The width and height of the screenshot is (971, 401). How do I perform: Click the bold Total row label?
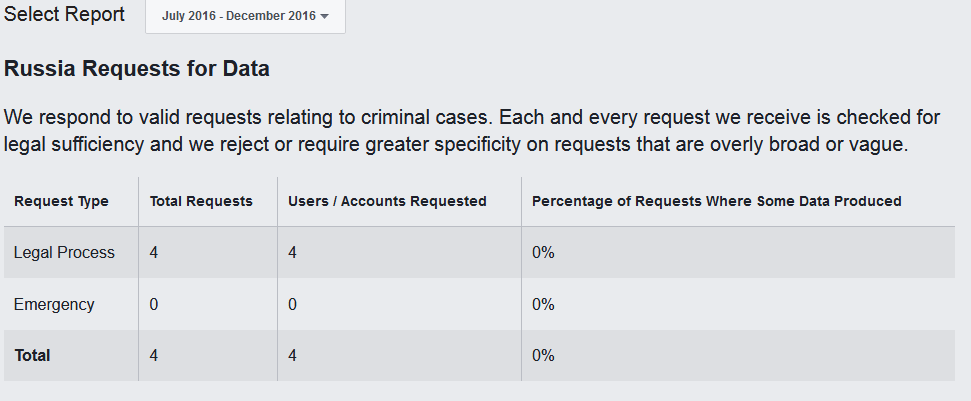point(32,356)
